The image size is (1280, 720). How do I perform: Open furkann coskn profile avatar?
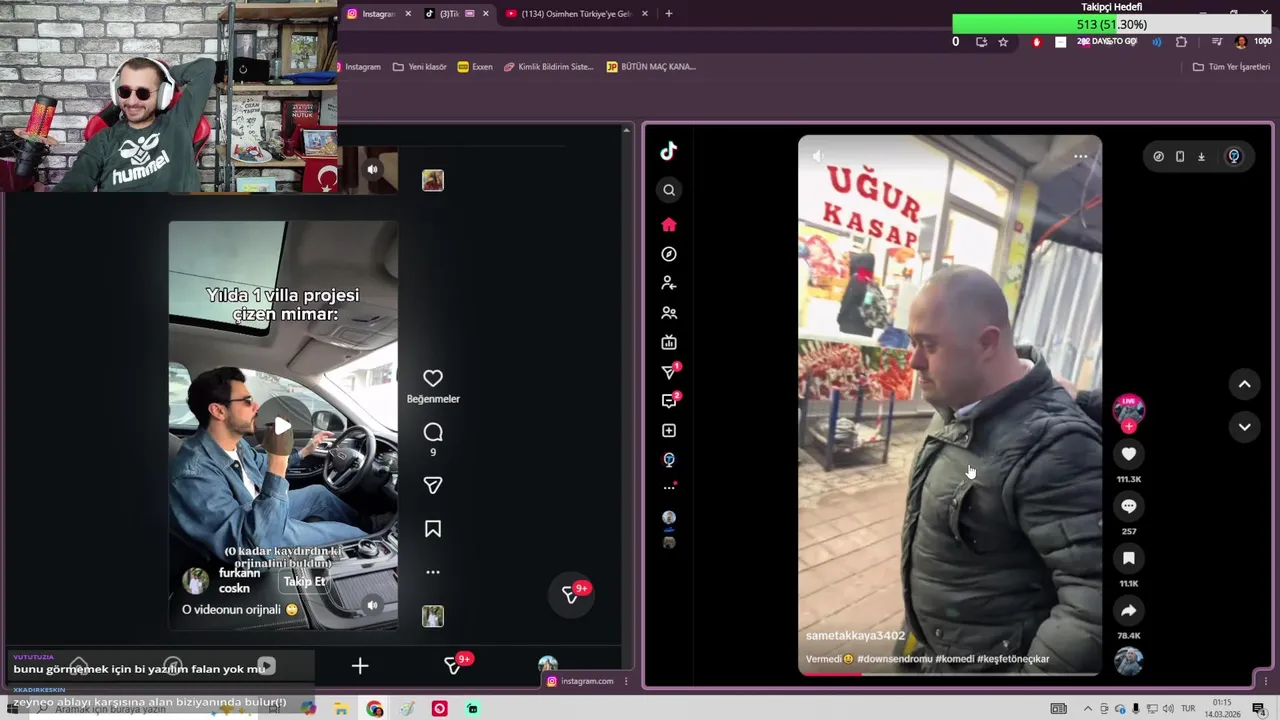197,581
